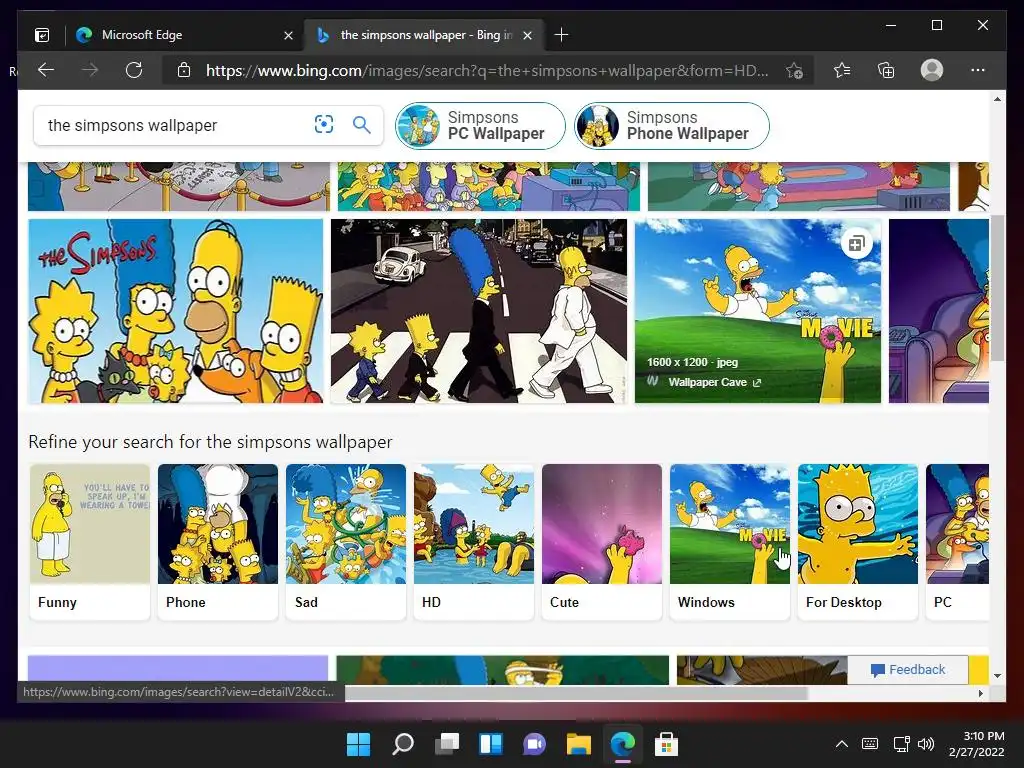Click the Edge icon on the taskbar
The height and width of the screenshot is (768, 1024).
622,744
